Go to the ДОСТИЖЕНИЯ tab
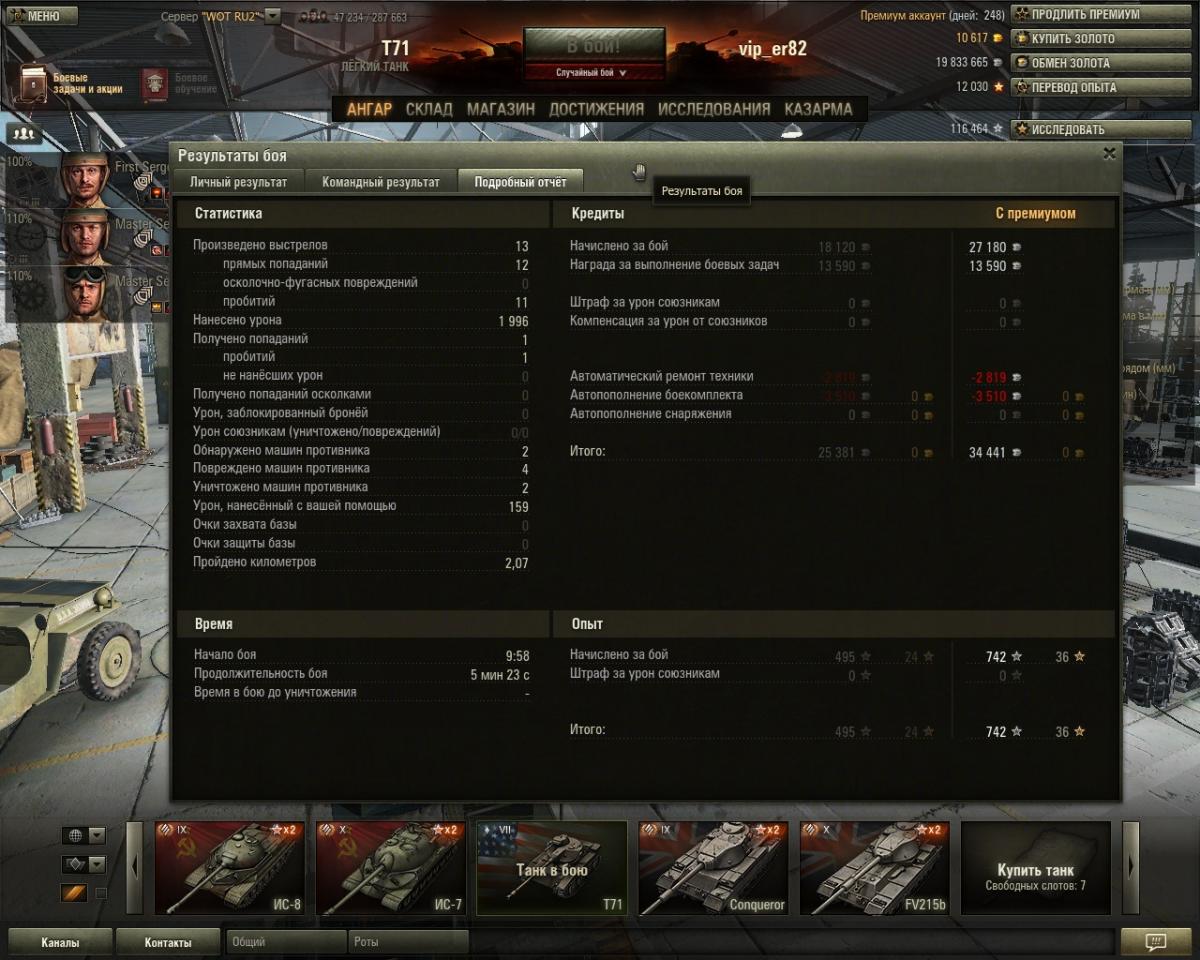This screenshot has width=1200, height=960. pos(596,109)
